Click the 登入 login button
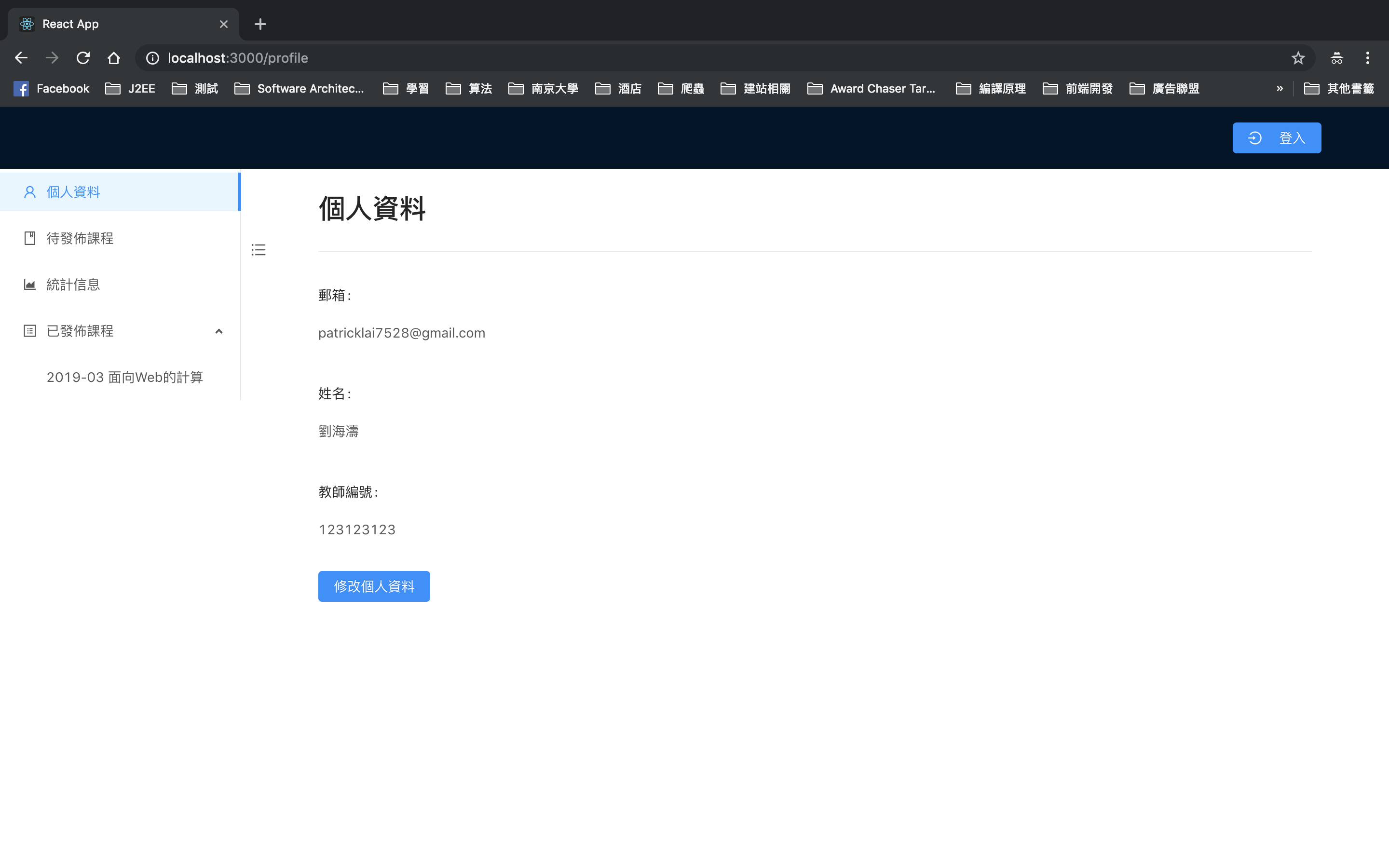This screenshot has width=1389, height=868. click(1277, 138)
